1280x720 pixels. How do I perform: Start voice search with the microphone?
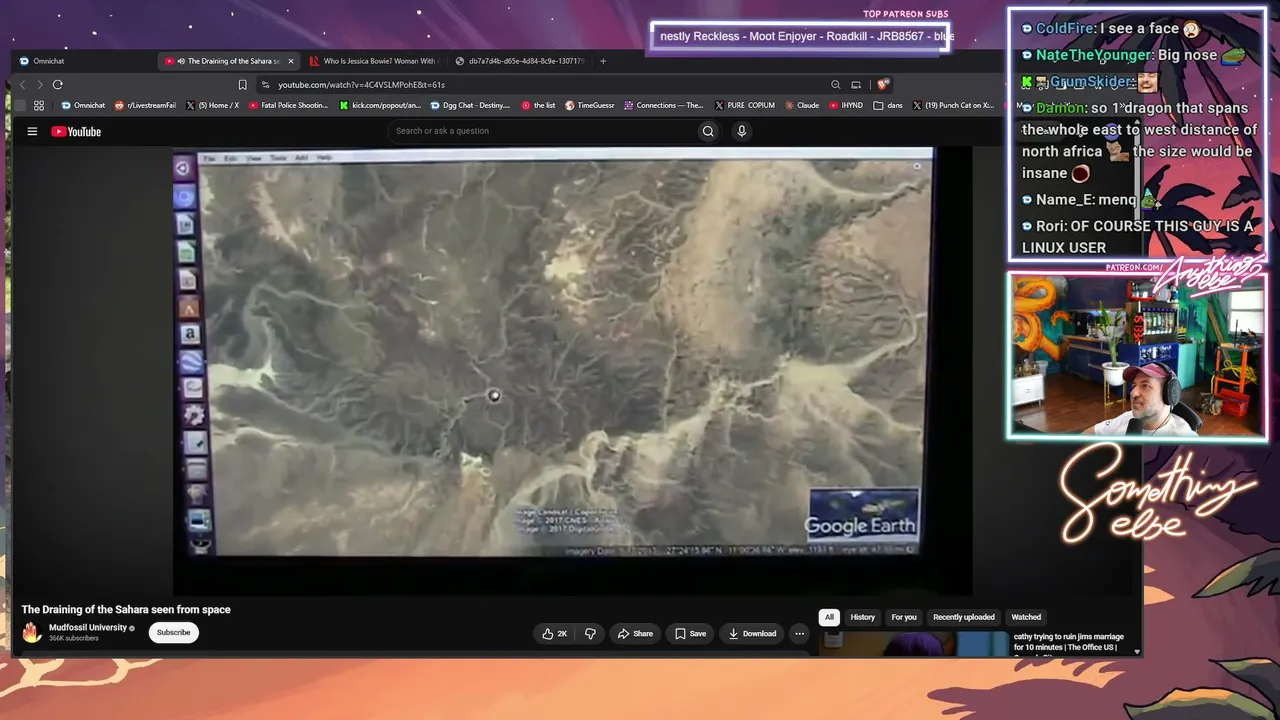pyautogui.click(x=742, y=131)
